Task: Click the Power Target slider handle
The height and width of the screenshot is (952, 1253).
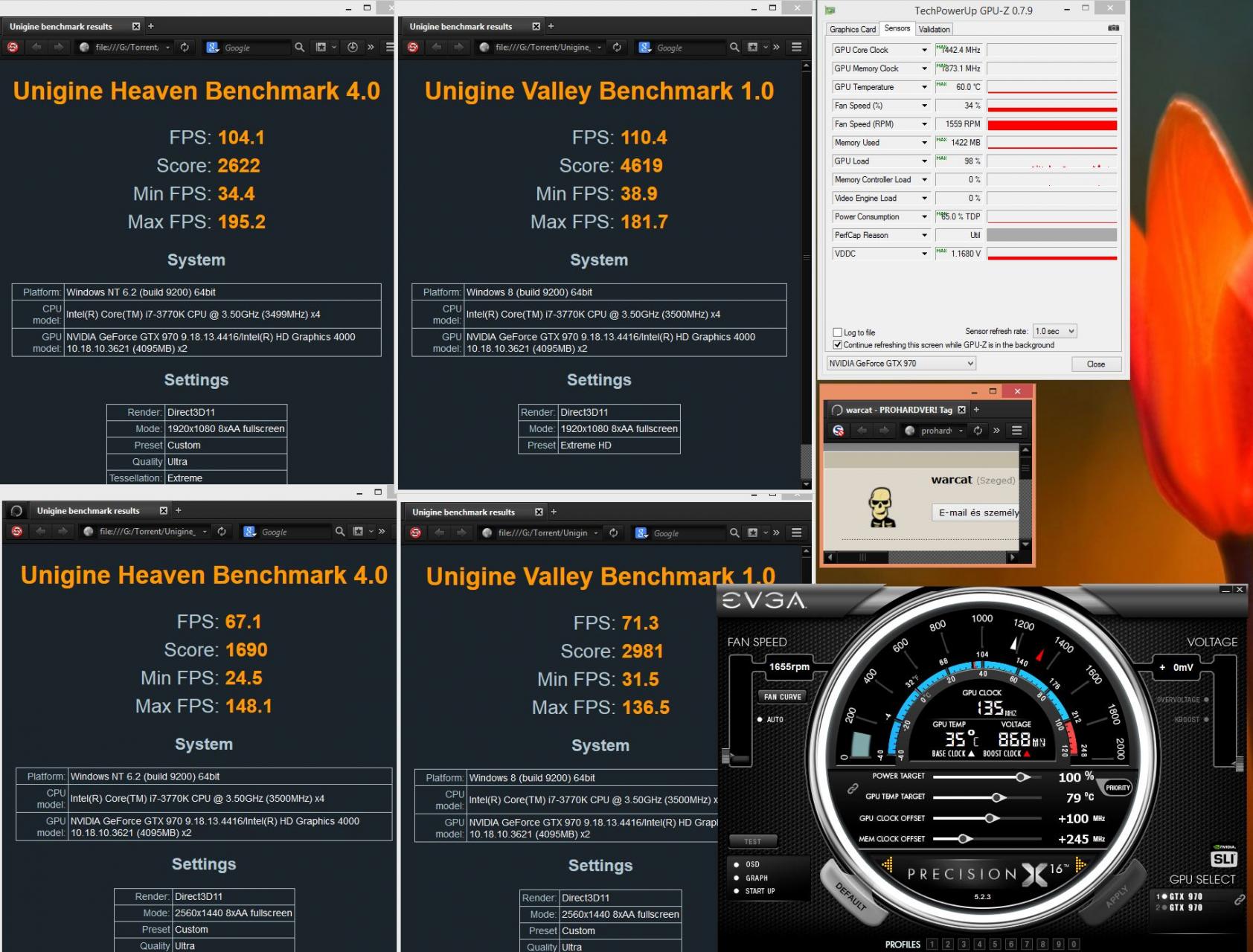Action: pyautogui.click(x=1023, y=776)
